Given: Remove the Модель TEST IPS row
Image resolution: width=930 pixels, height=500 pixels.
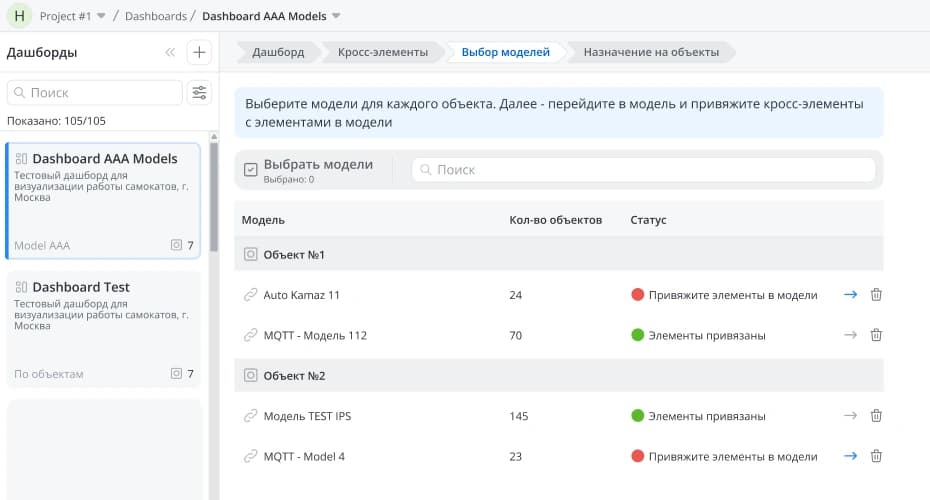Looking at the screenshot, I should tap(876, 416).
